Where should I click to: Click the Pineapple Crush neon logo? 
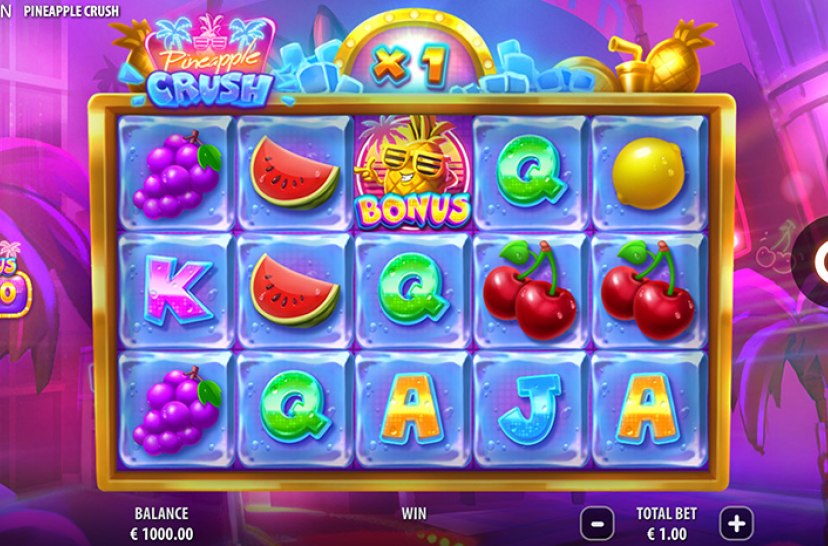tap(208, 62)
